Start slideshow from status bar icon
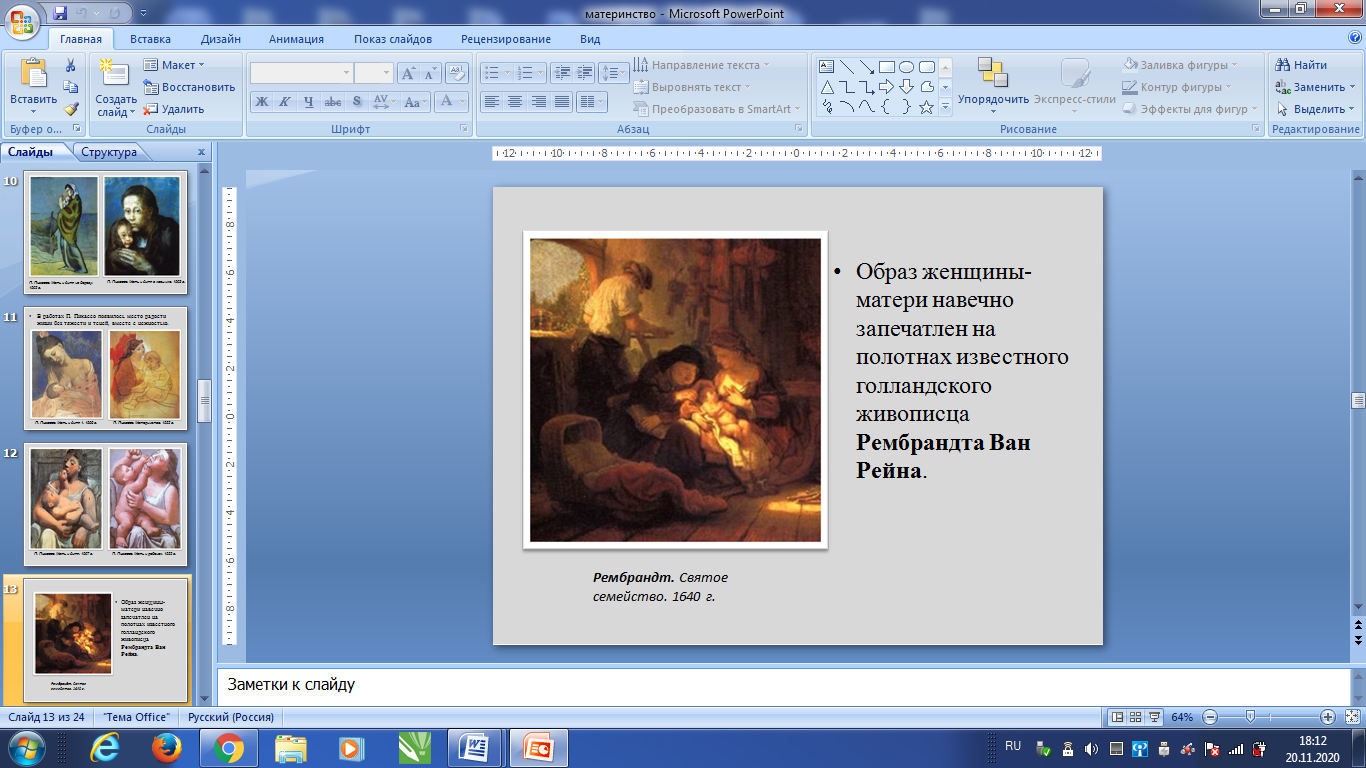The width and height of the screenshot is (1366, 768). (x=1154, y=717)
